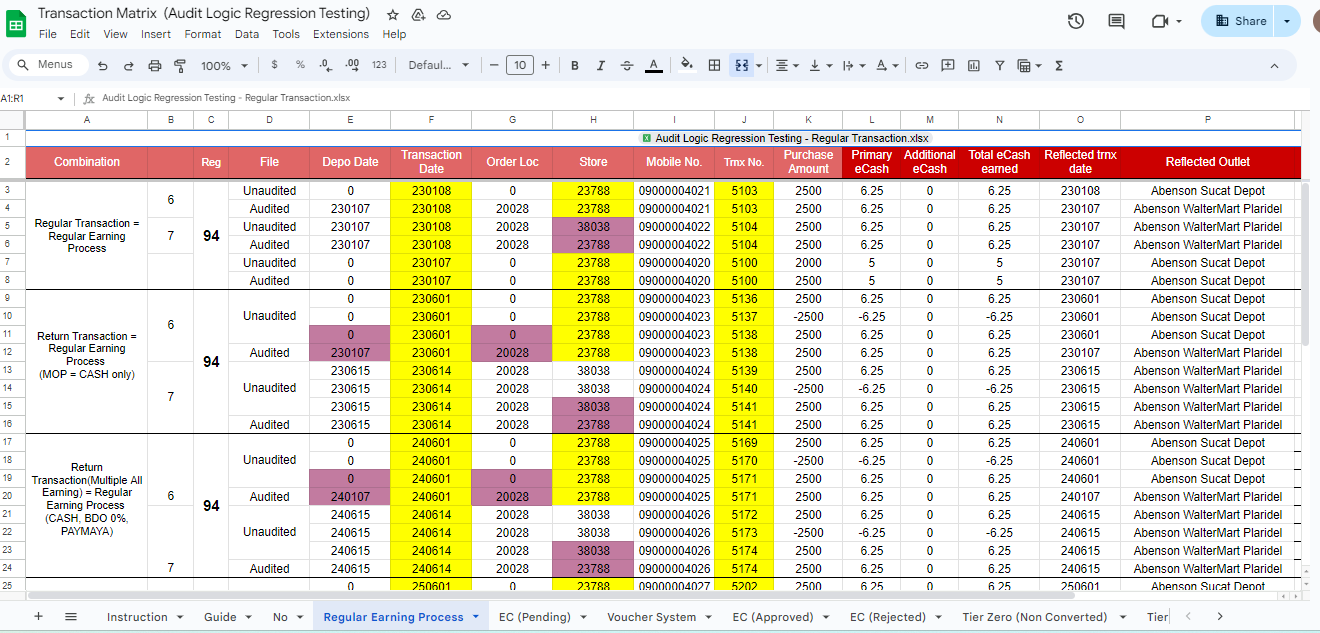Expand merge cells options arrow
The width and height of the screenshot is (1320, 633).
[x=759, y=65]
